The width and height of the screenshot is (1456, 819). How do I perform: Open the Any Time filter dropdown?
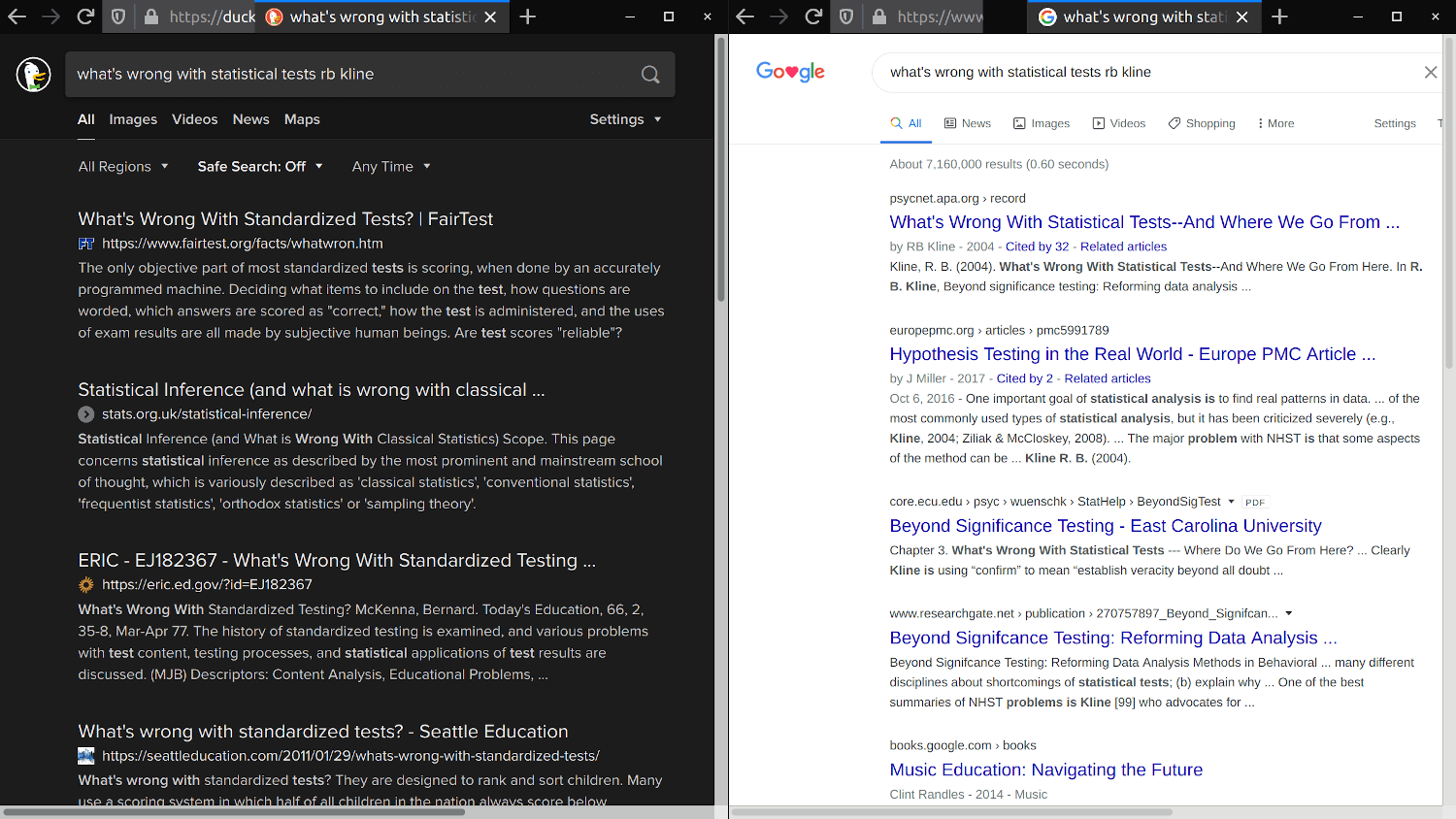tap(391, 166)
